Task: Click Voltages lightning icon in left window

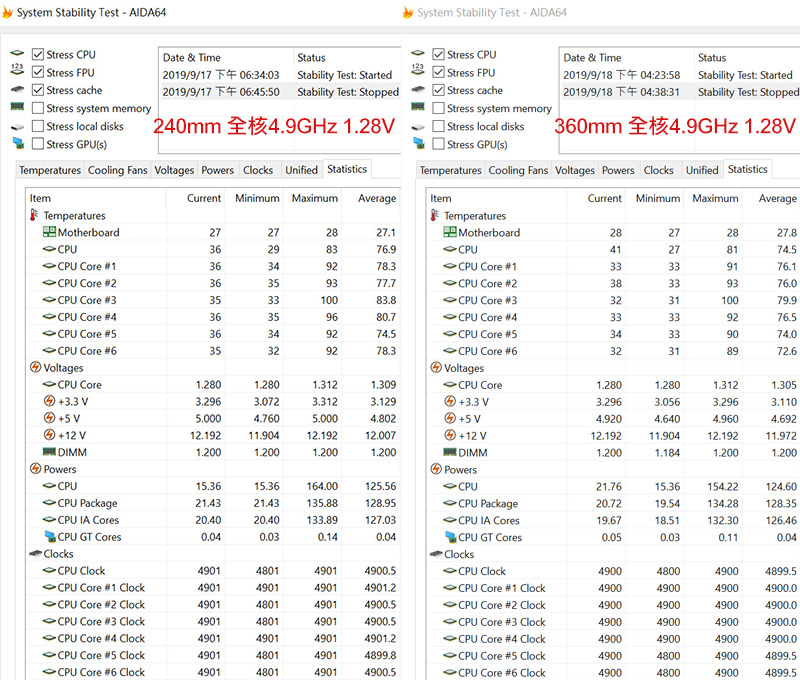Action: click(35, 367)
